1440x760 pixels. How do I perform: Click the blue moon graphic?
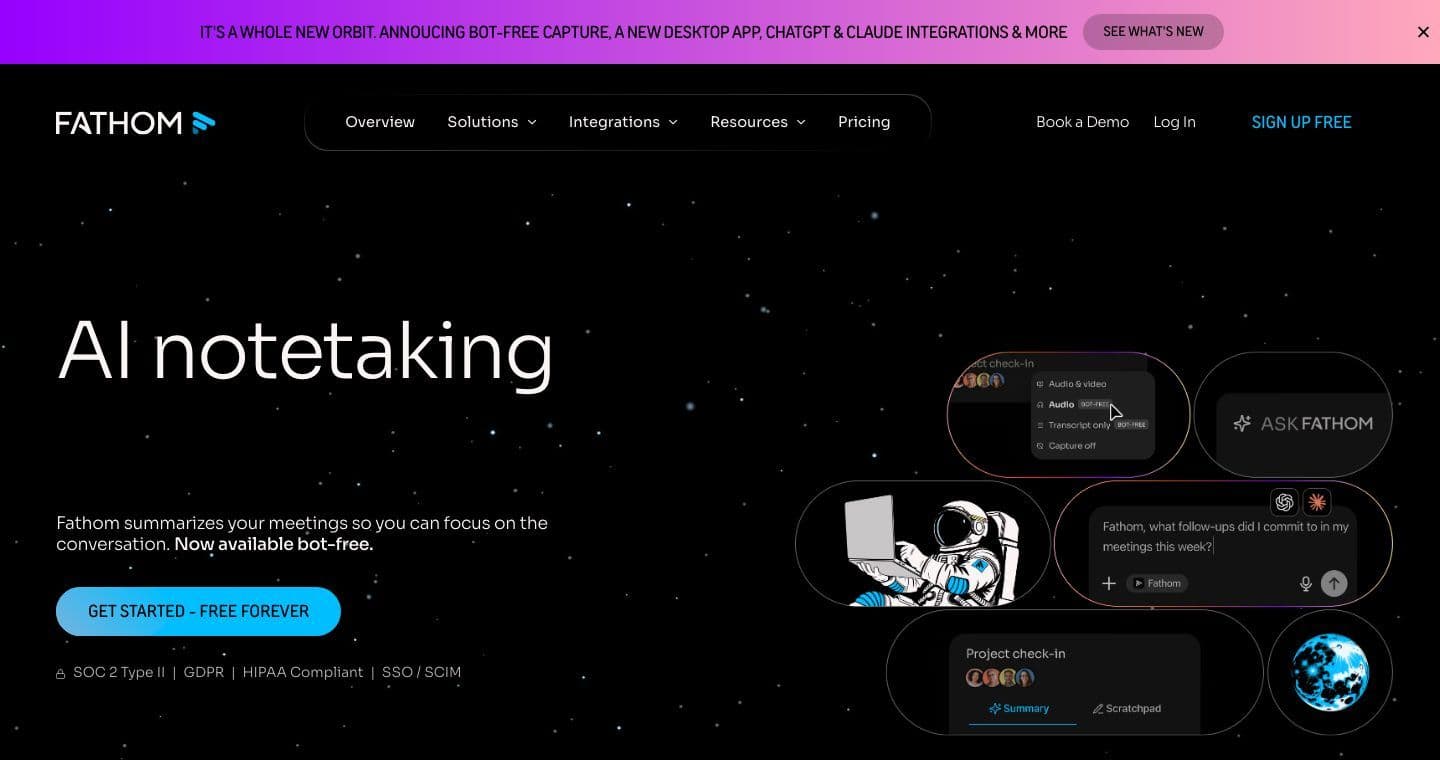click(x=1329, y=672)
